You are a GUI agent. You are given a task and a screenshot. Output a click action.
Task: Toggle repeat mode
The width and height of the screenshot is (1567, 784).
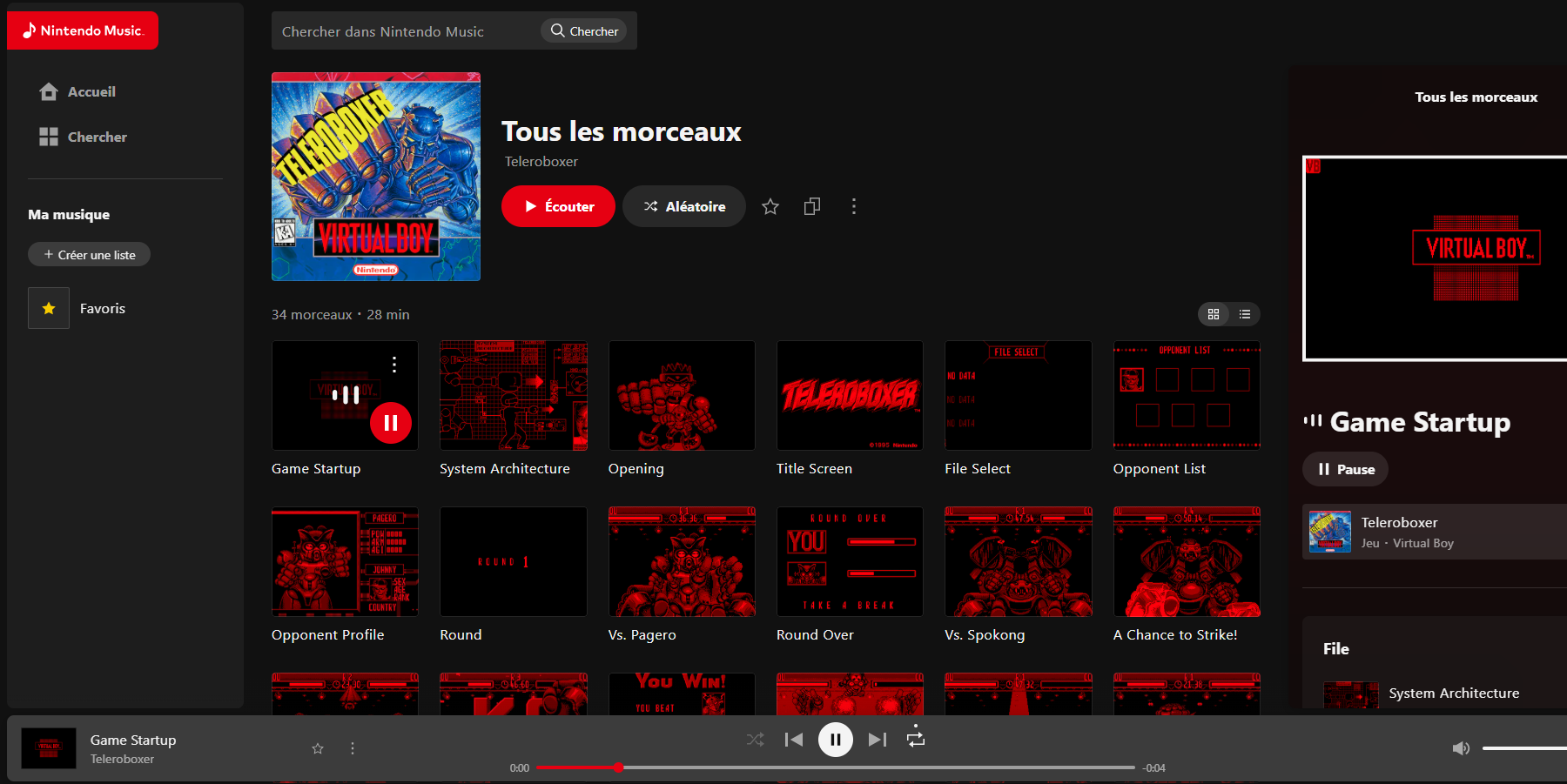pyautogui.click(x=916, y=738)
